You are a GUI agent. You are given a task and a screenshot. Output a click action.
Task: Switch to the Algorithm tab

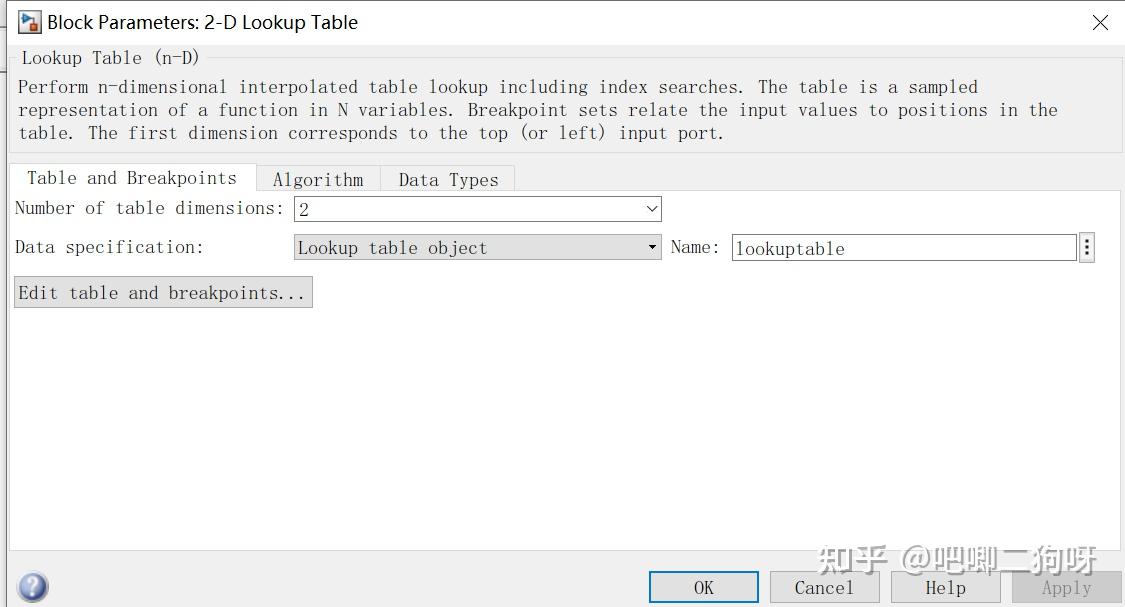tap(317, 179)
